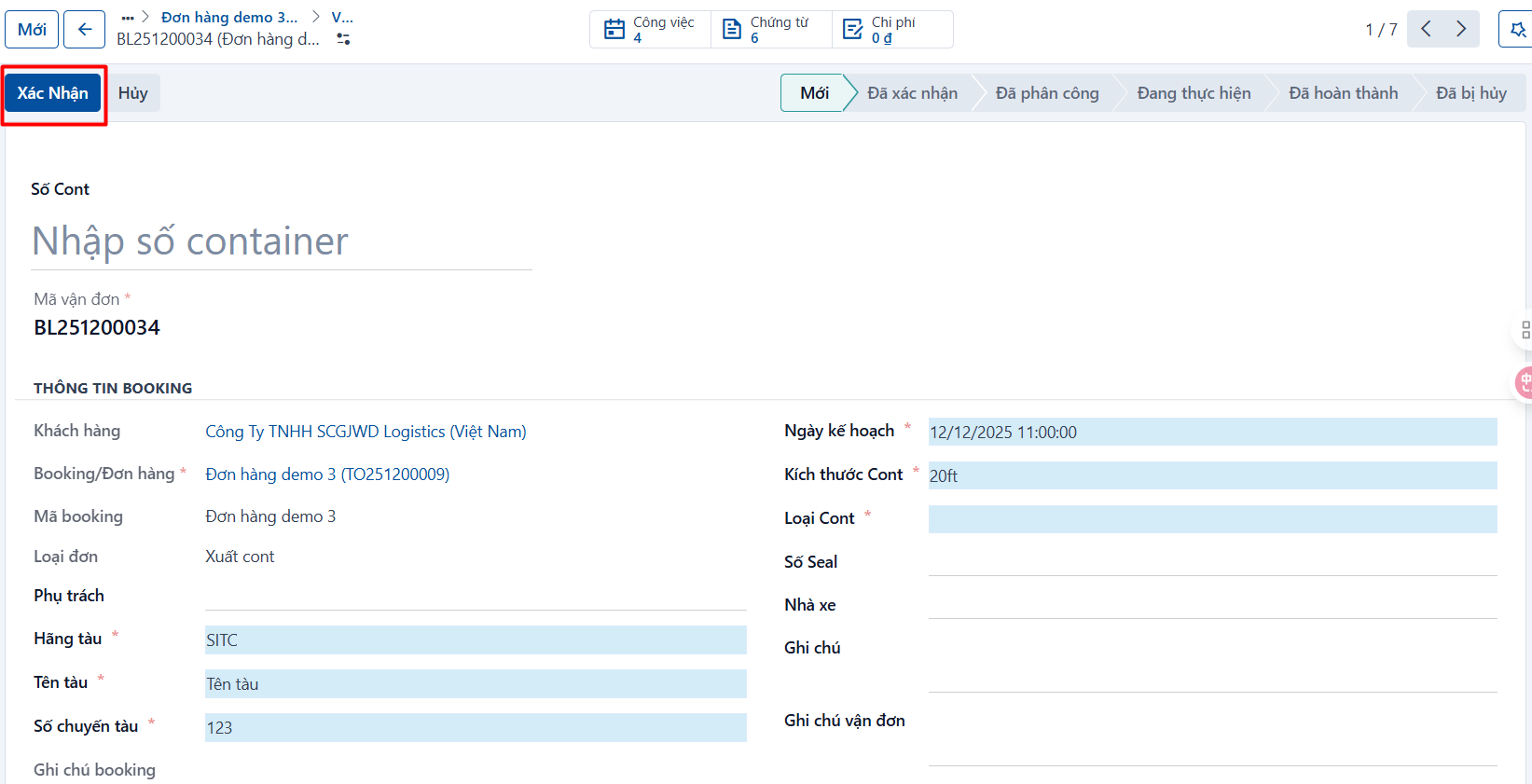Click the Số chuyến tàu field

coord(476,727)
